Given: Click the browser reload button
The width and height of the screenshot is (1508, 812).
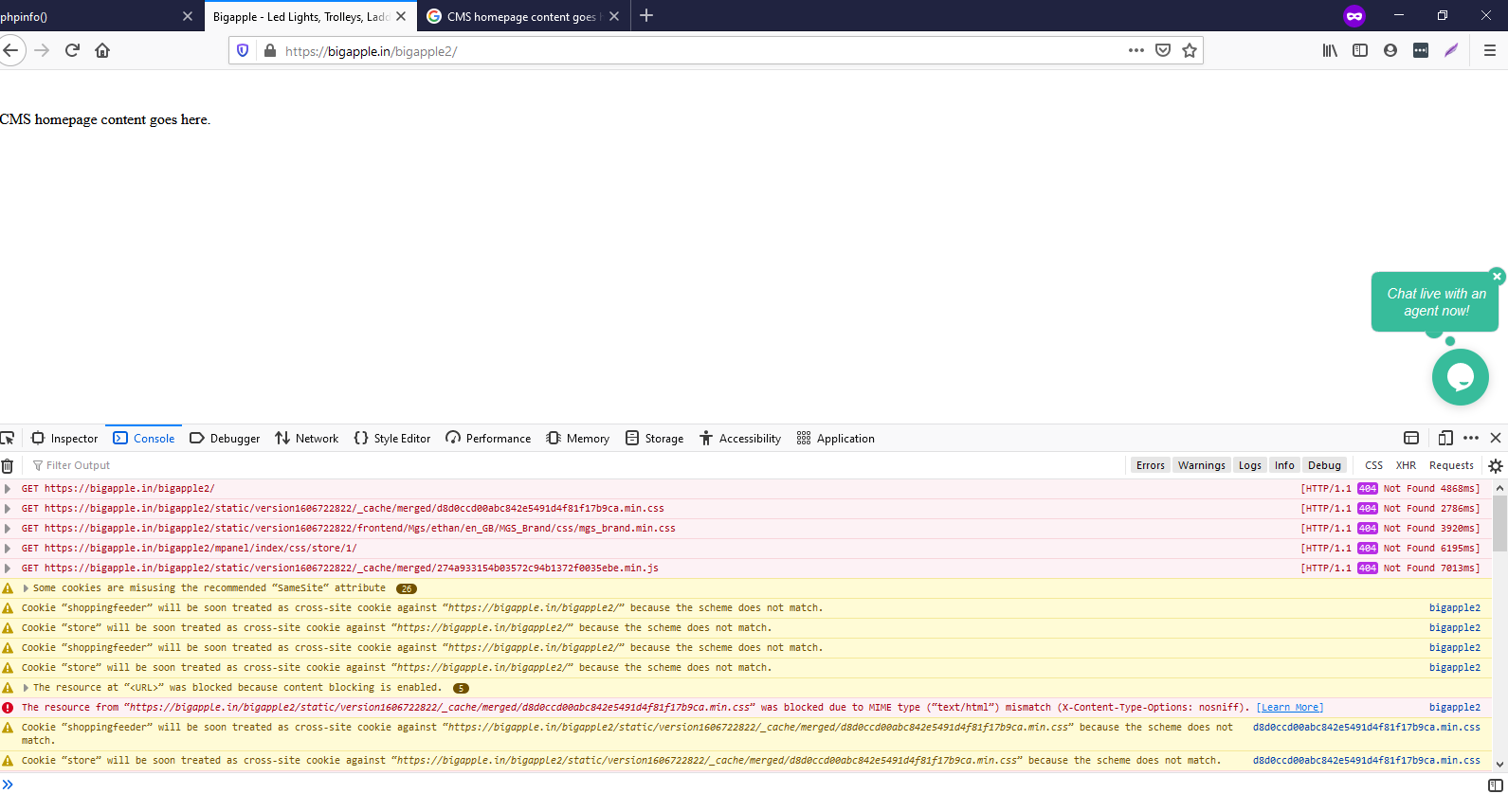Looking at the screenshot, I should pos(72,50).
